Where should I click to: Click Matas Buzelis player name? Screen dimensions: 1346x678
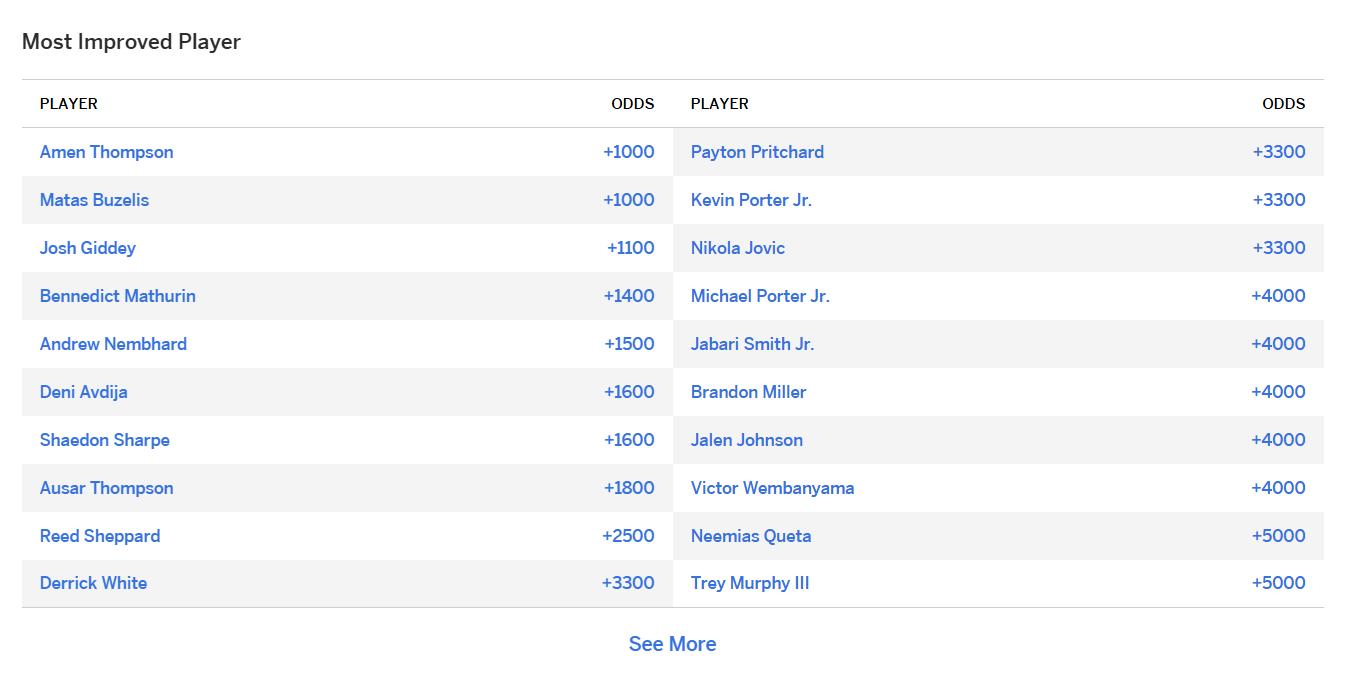point(94,200)
